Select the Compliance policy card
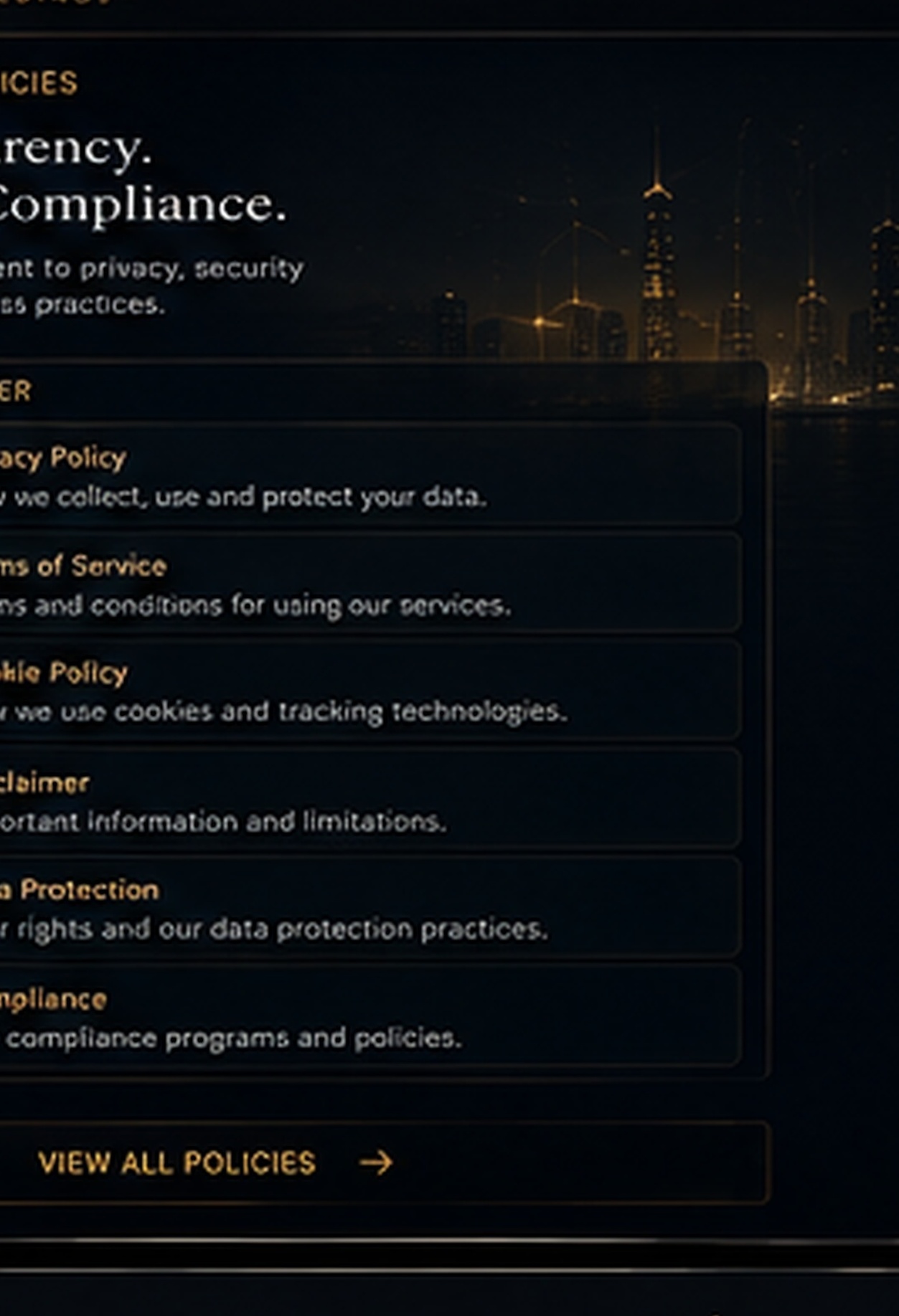Image resolution: width=899 pixels, height=1316 pixels. [370, 1016]
